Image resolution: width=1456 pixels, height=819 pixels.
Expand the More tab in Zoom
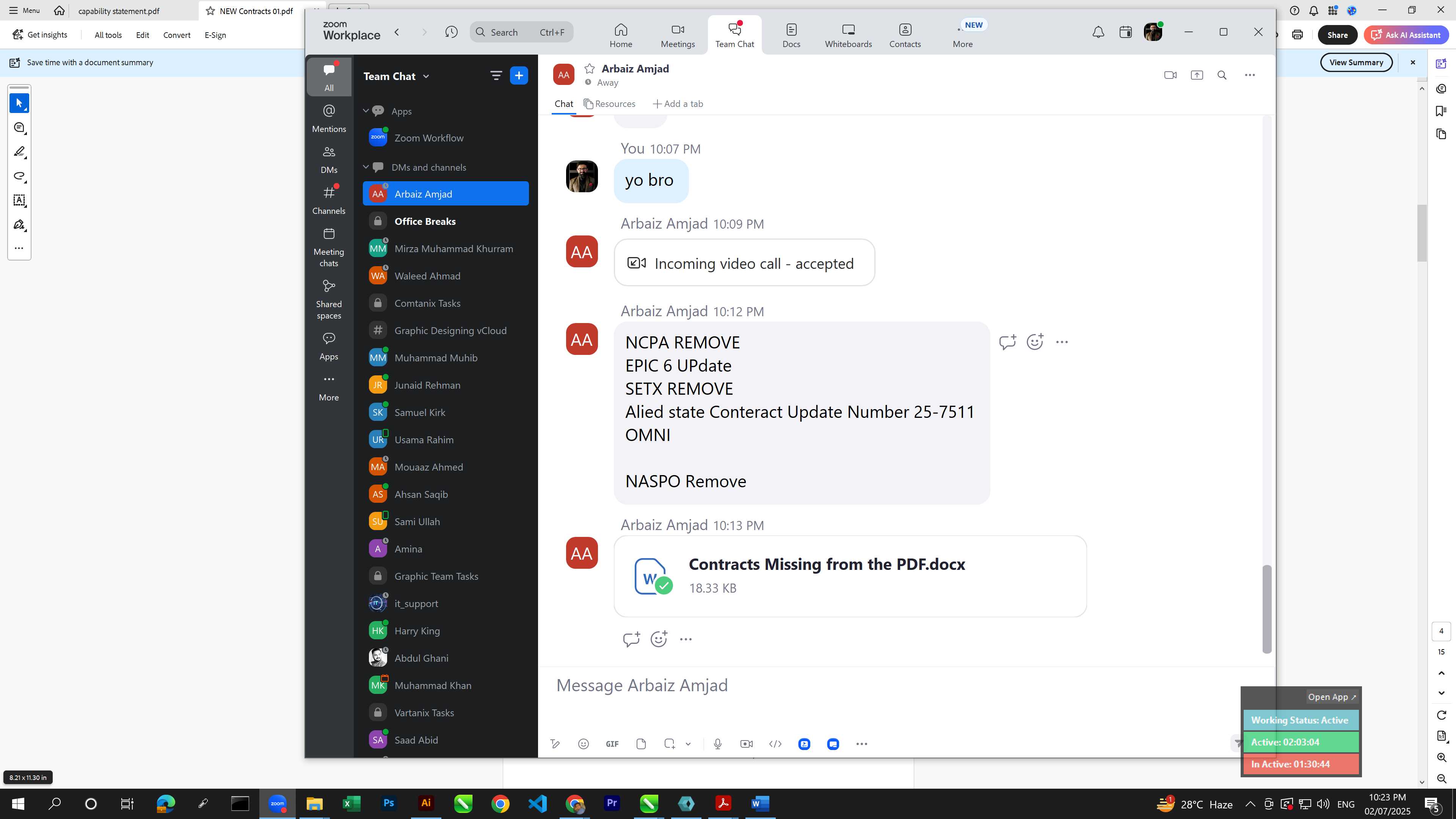pyautogui.click(x=963, y=36)
